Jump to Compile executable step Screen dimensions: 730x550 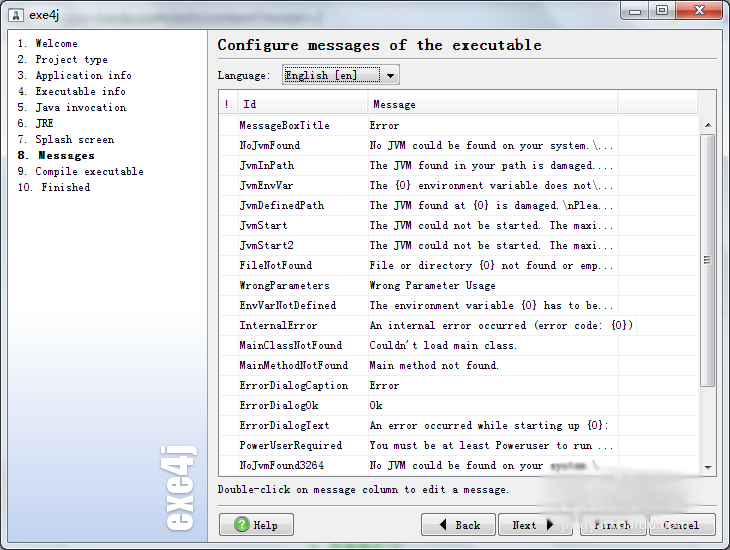coord(89,171)
